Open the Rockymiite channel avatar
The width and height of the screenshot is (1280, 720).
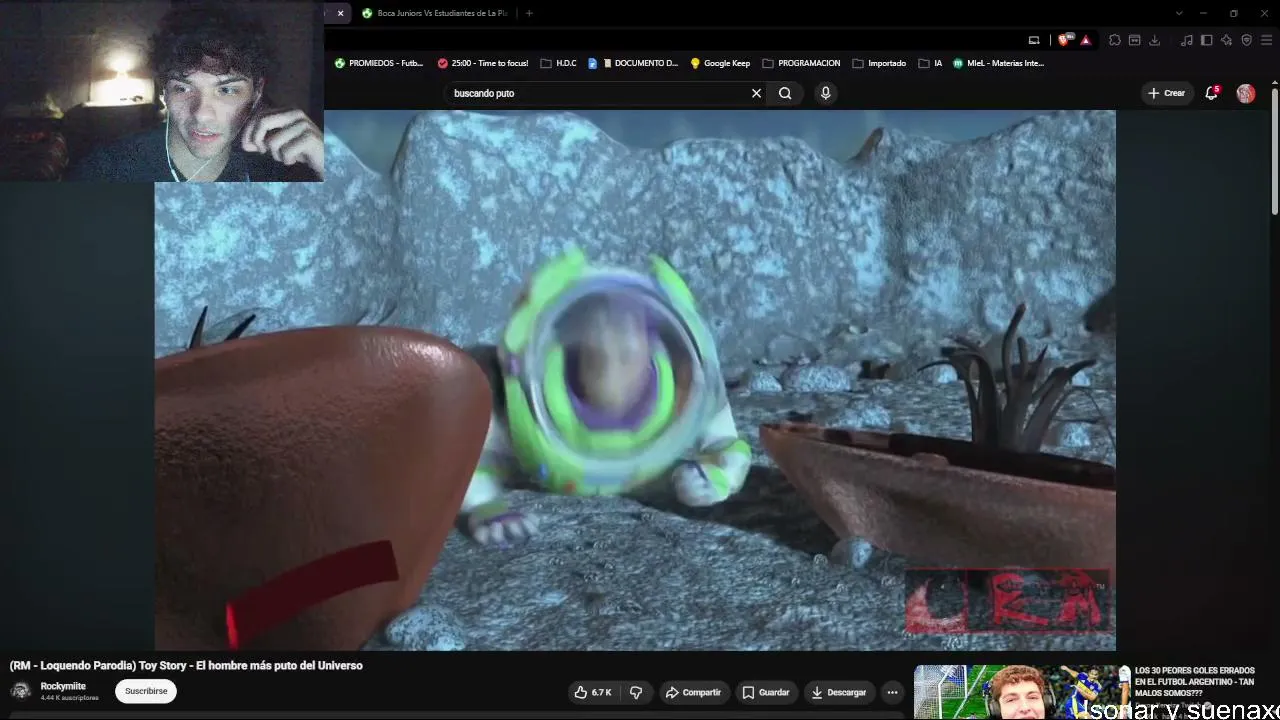coord(20,691)
